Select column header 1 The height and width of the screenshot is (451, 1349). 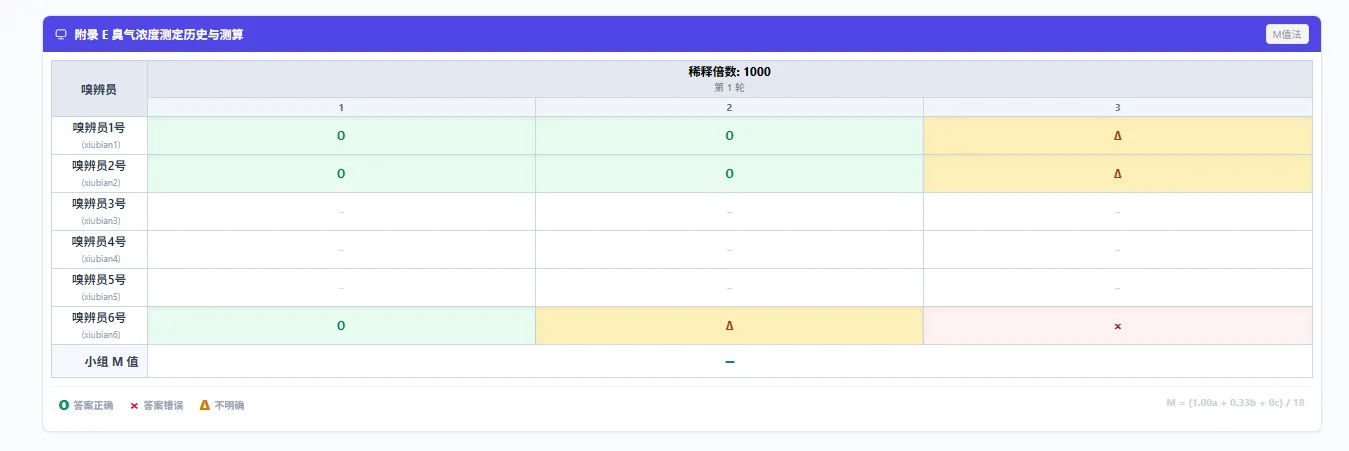click(x=341, y=107)
